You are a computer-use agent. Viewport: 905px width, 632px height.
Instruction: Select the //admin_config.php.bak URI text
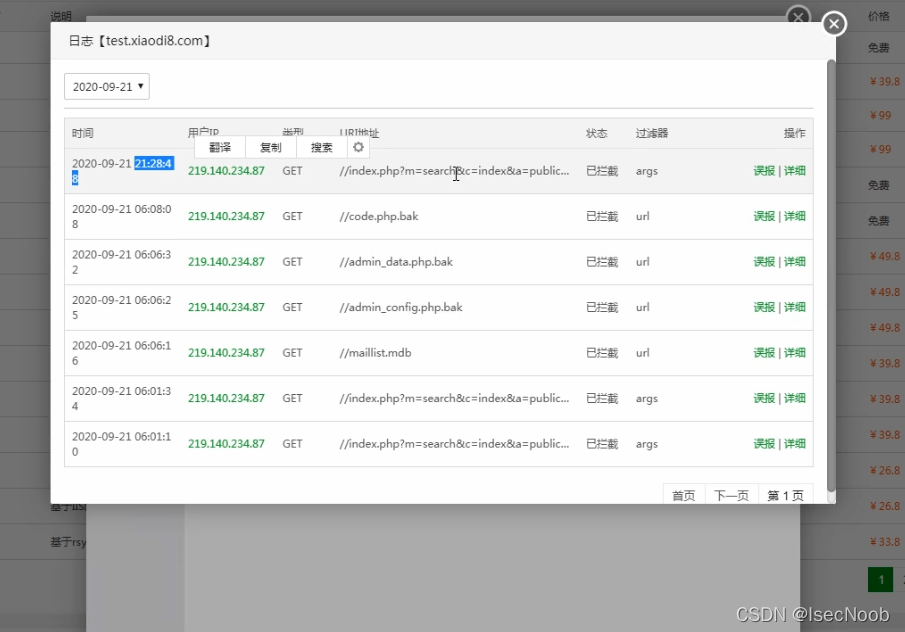point(401,307)
